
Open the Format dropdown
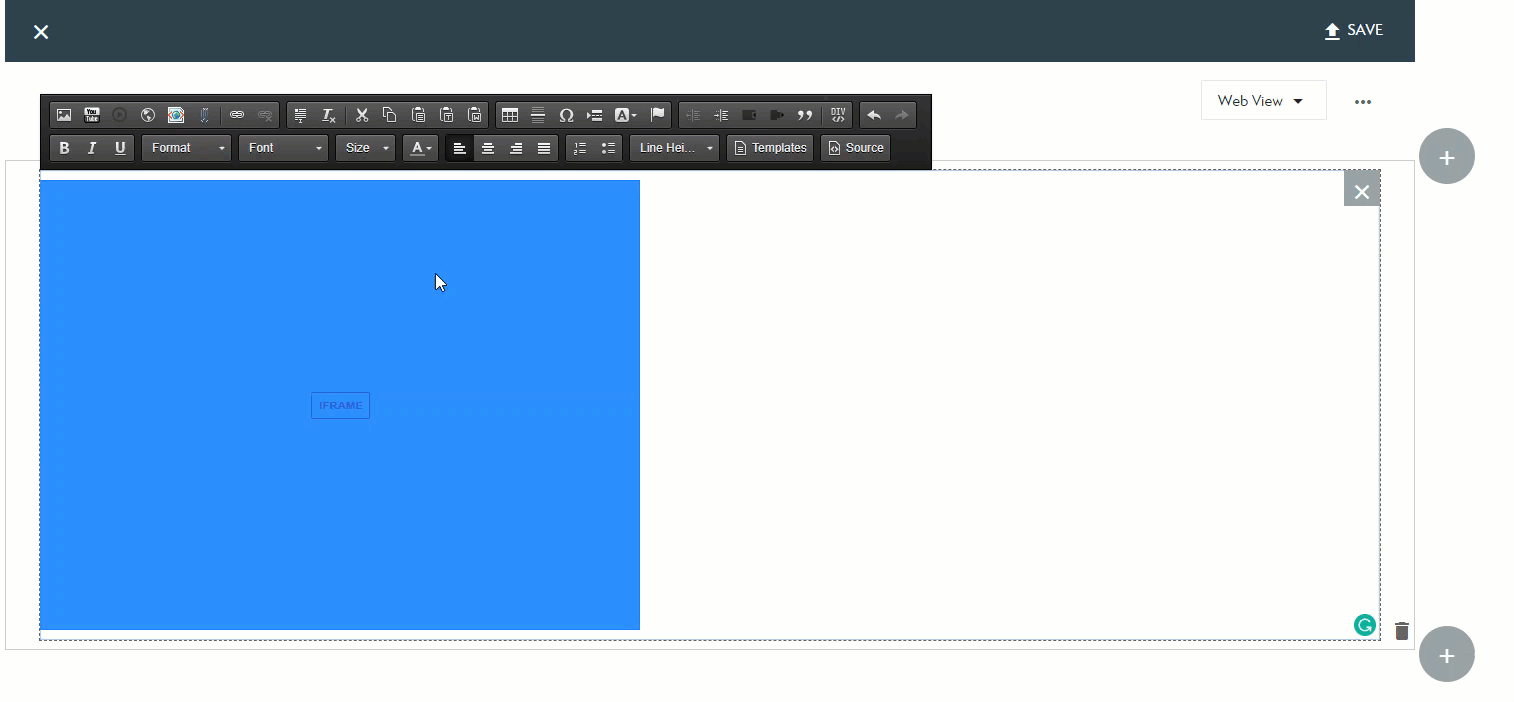click(187, 148)
